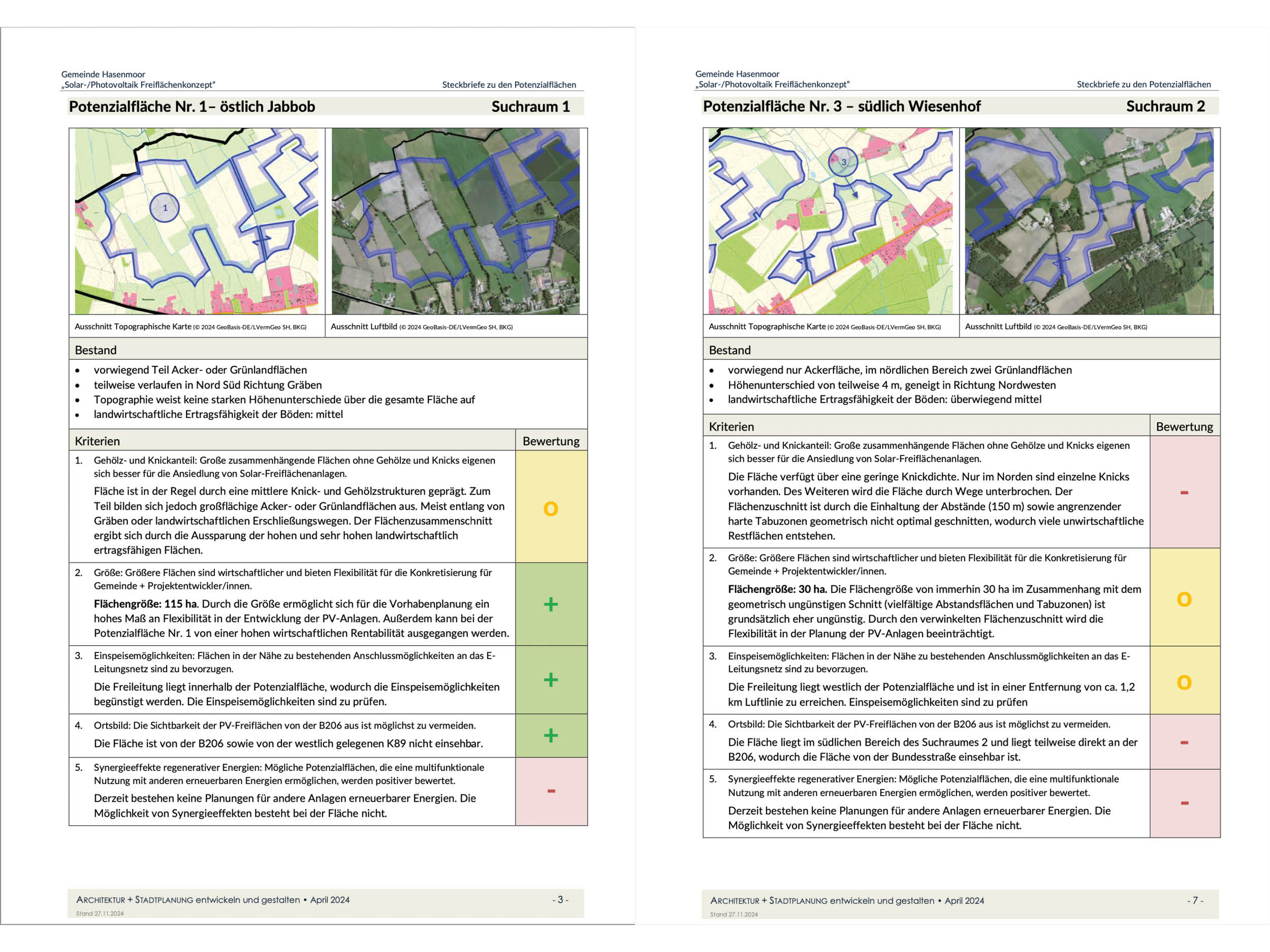The height and width of the screenshot is (952, 1270).
Task: Click the orange 'o' for Einspeisemöglichkeiten on page 7
Action: point(1184,682)
